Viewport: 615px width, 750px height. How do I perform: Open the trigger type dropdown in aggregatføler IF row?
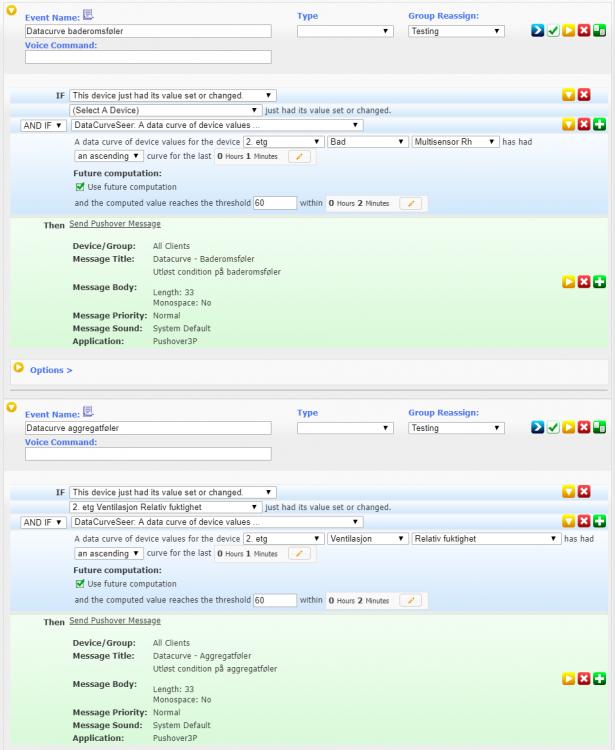(173, 492)
